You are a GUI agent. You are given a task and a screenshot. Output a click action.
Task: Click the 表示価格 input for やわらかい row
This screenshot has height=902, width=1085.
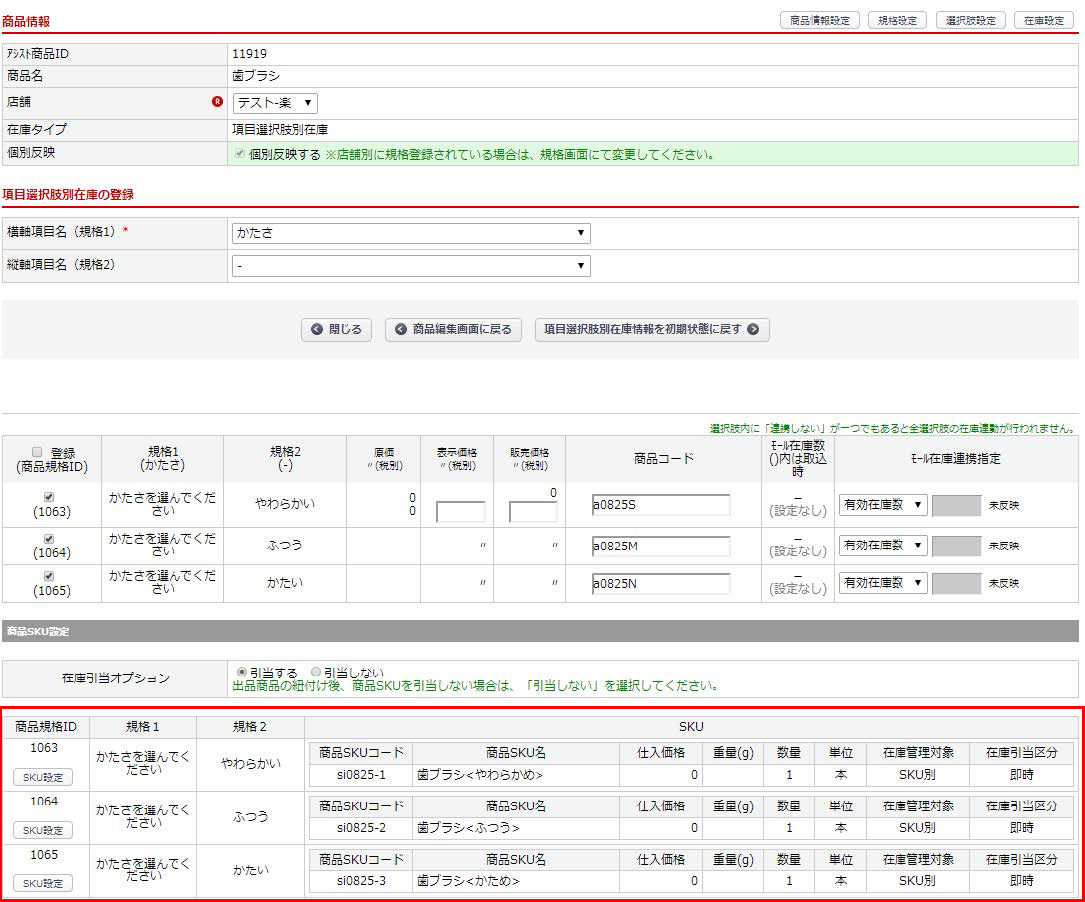(x=460, y=512)
